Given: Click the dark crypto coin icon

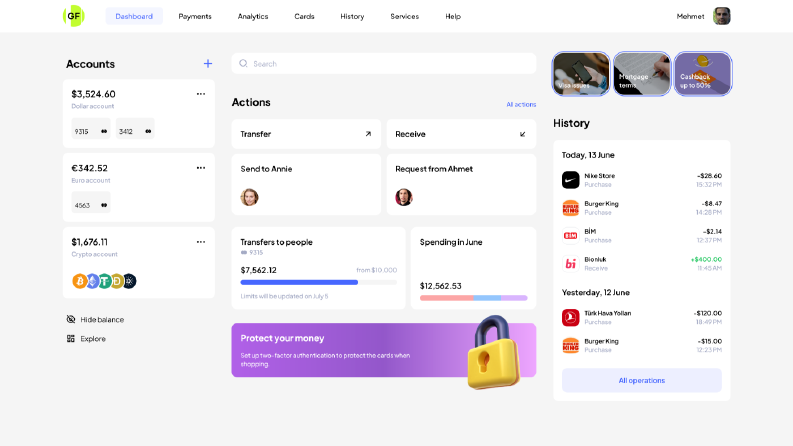Looking at the screenshot, I should coord(130,281).
